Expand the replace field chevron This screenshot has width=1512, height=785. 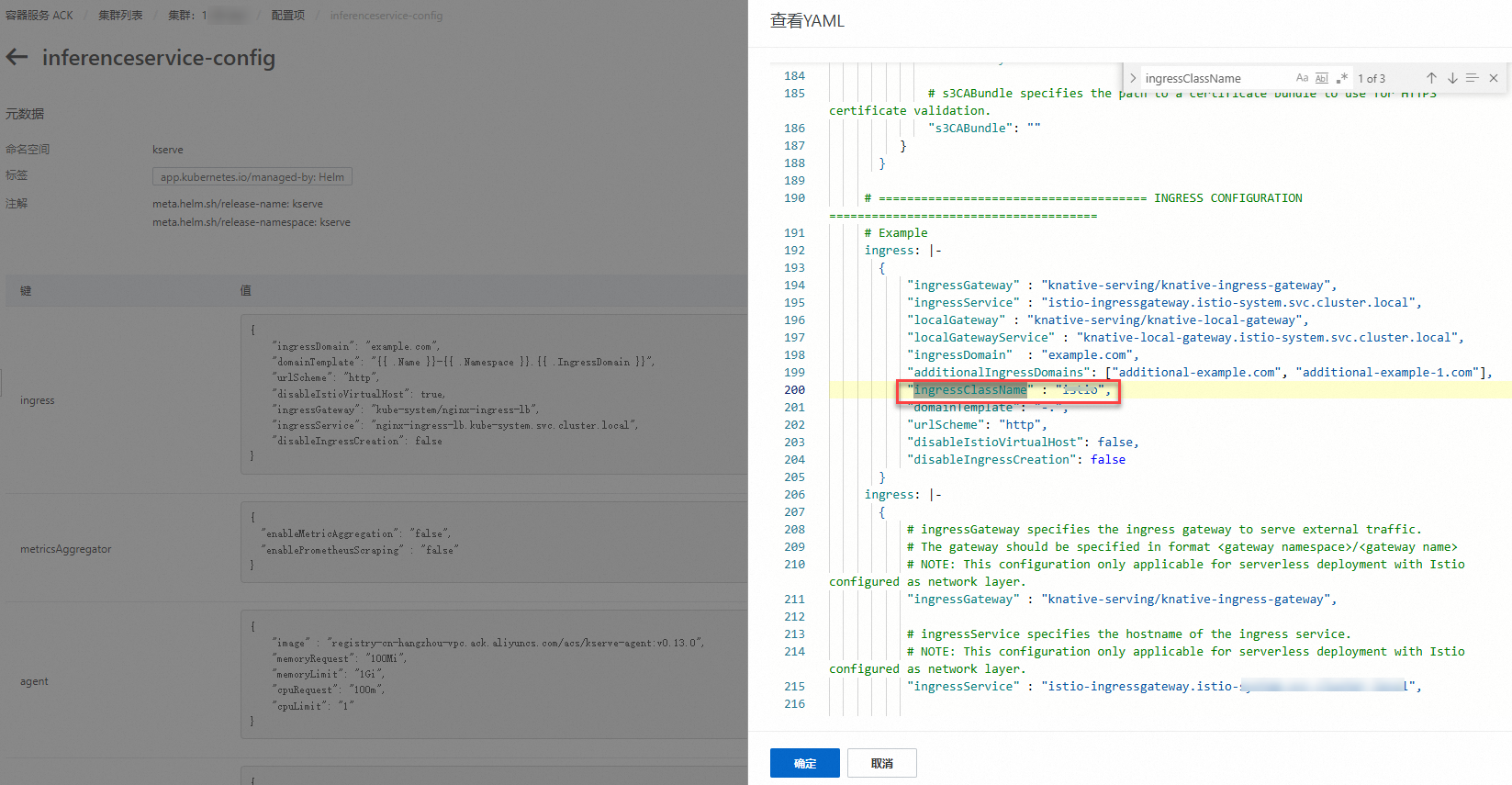(1133, 78)
